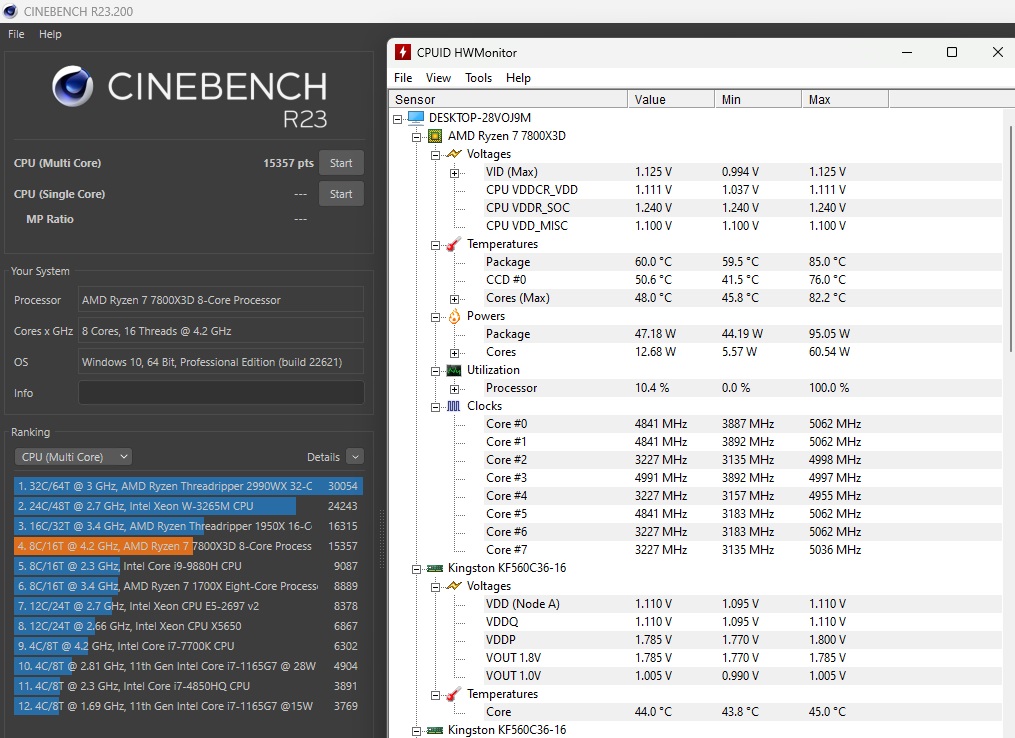Click the Clocks waveform icon
1015x738 pixels.
coord(454,406)
